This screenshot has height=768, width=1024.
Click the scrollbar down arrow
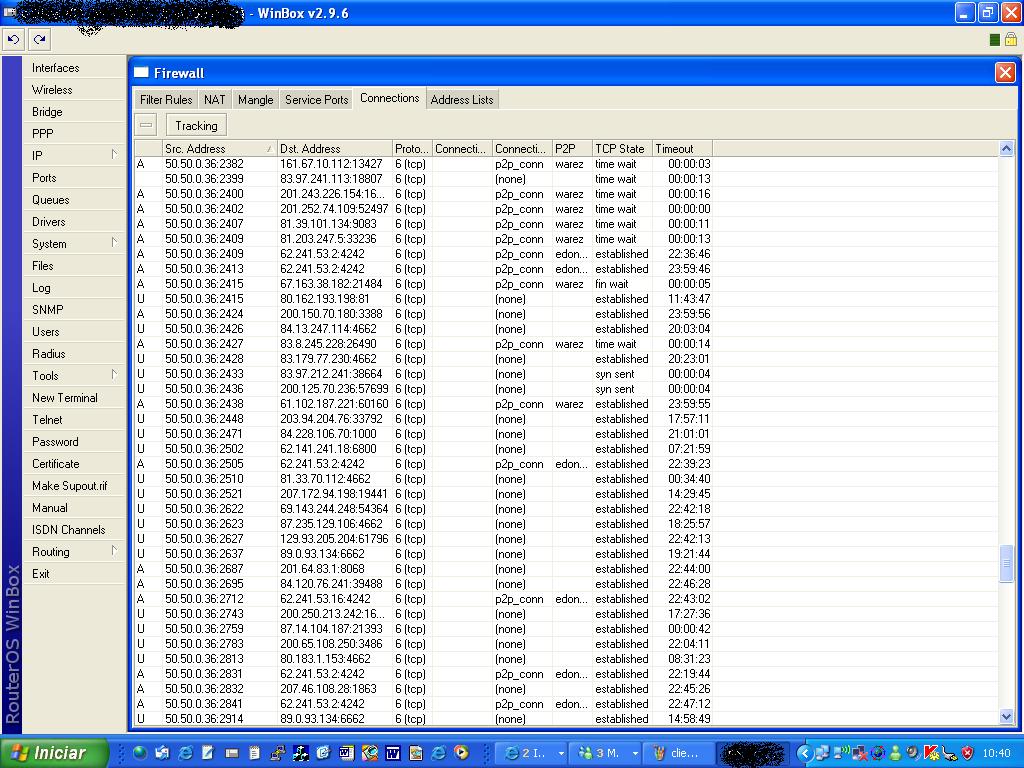point(1006,717)
